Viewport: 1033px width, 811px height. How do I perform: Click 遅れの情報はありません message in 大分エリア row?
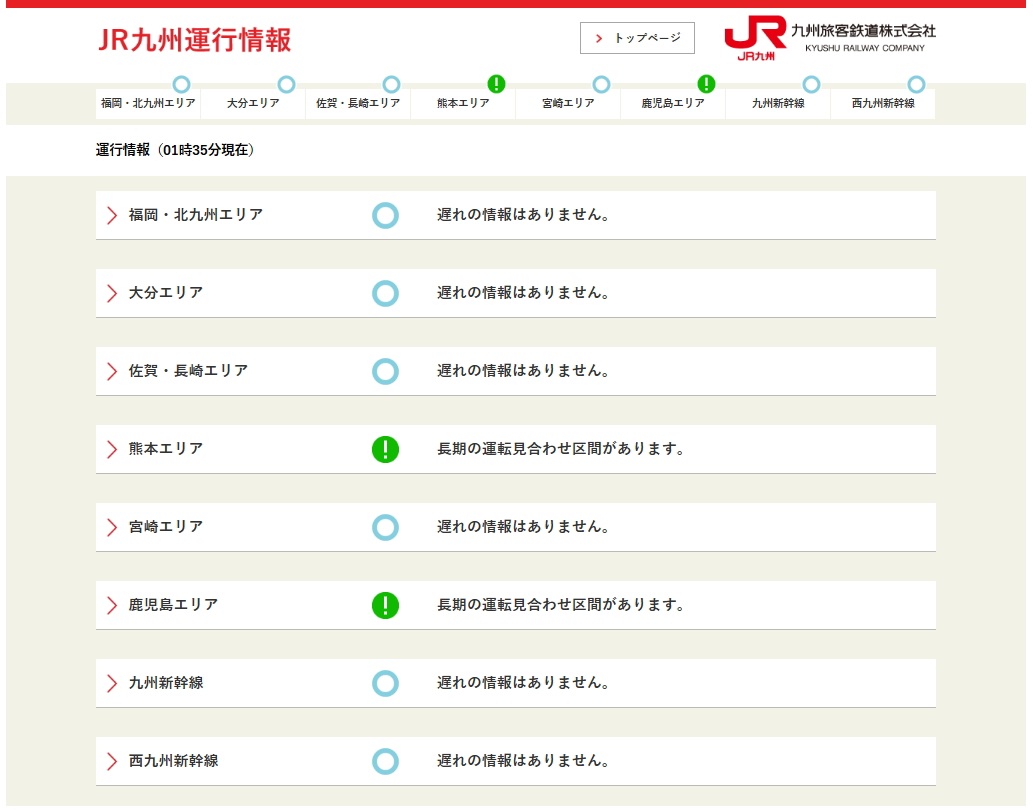tap(523, 293)
